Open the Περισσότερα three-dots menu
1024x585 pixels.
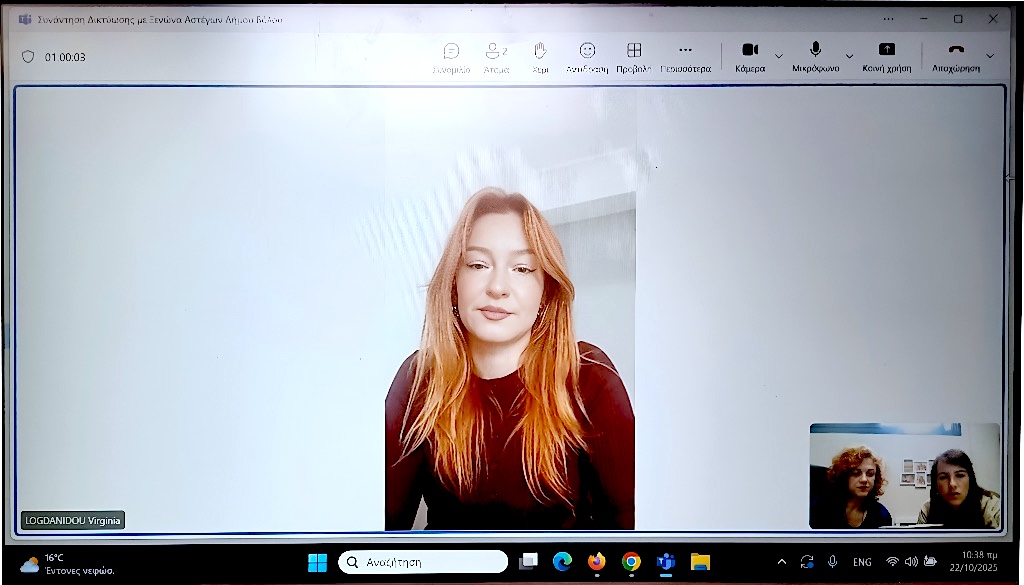pos(685,56)
